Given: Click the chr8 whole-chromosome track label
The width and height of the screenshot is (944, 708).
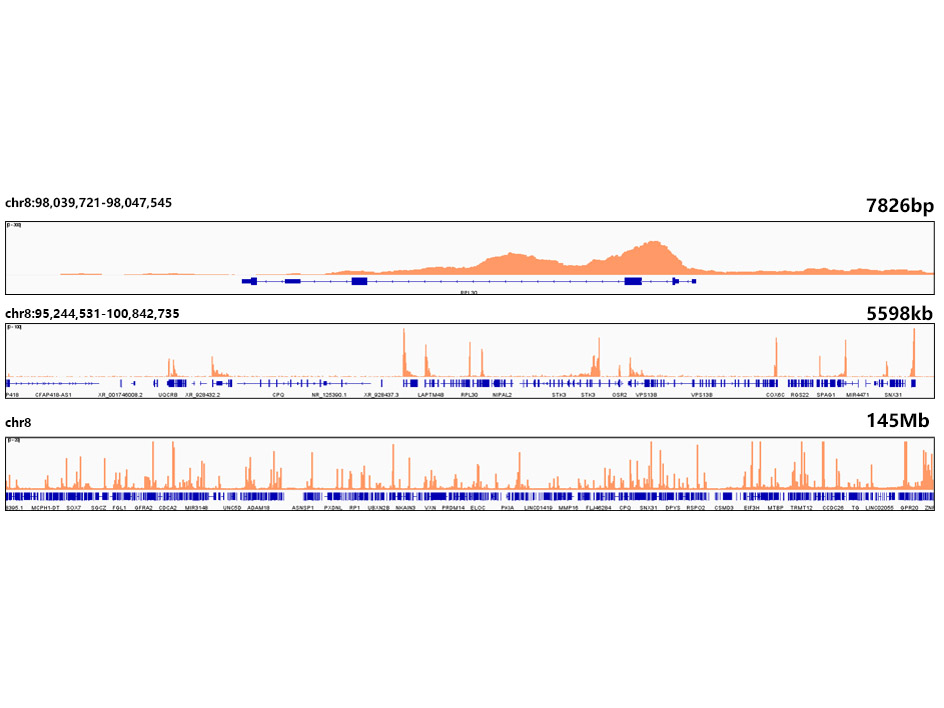Looking at the screenshot, I should (18, 423).
